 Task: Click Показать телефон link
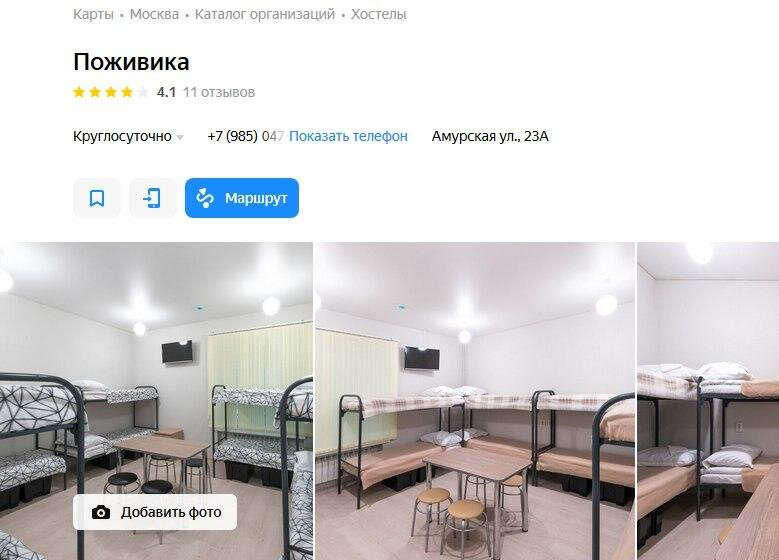(348, 136)
